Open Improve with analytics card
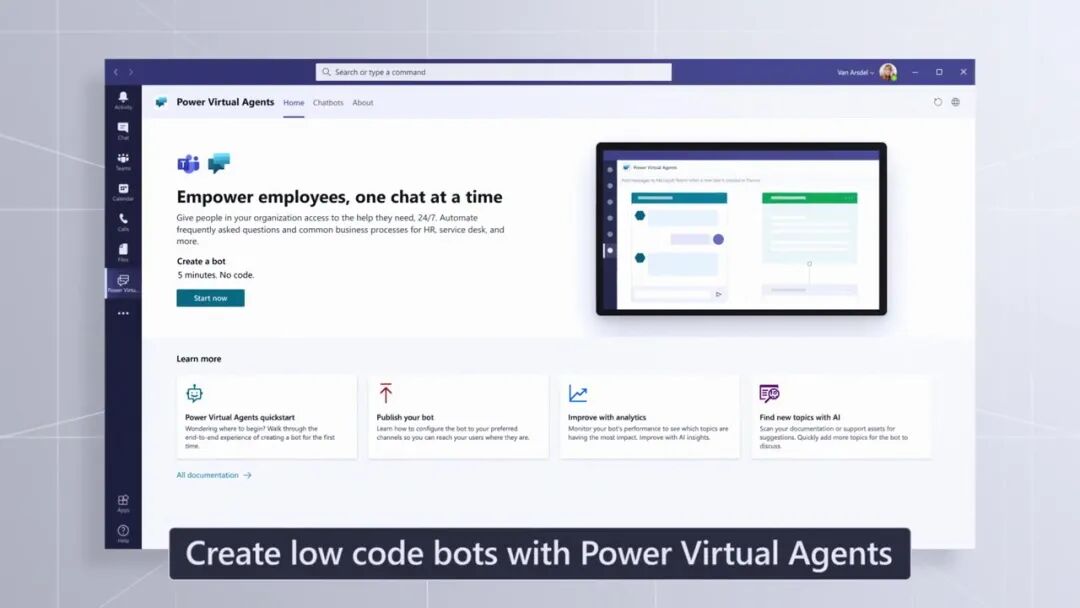Screen dimensions: 1080x608 (650, 417)
